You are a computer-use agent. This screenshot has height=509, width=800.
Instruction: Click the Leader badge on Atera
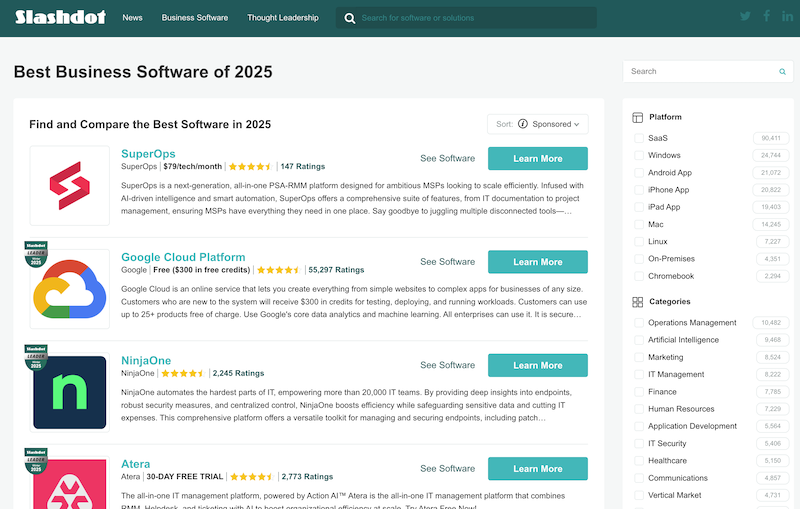coord(36,461)
